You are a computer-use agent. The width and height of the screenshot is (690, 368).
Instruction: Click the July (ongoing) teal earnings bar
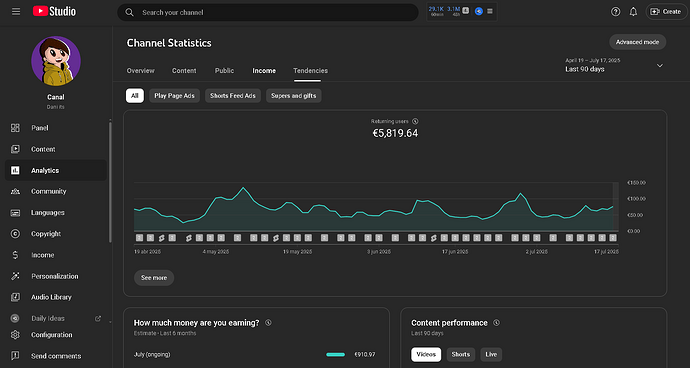[335, 354]
